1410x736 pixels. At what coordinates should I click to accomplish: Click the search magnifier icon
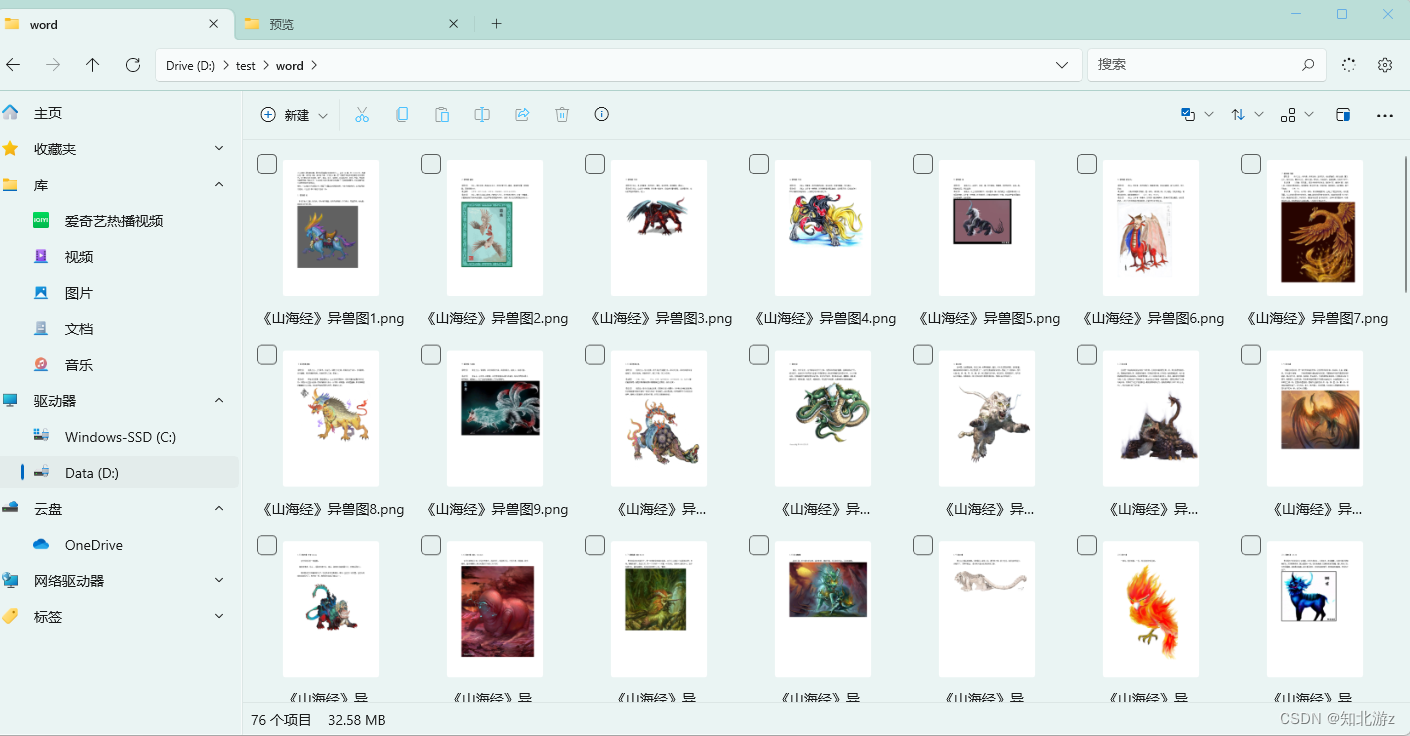tap(1308, 65)
